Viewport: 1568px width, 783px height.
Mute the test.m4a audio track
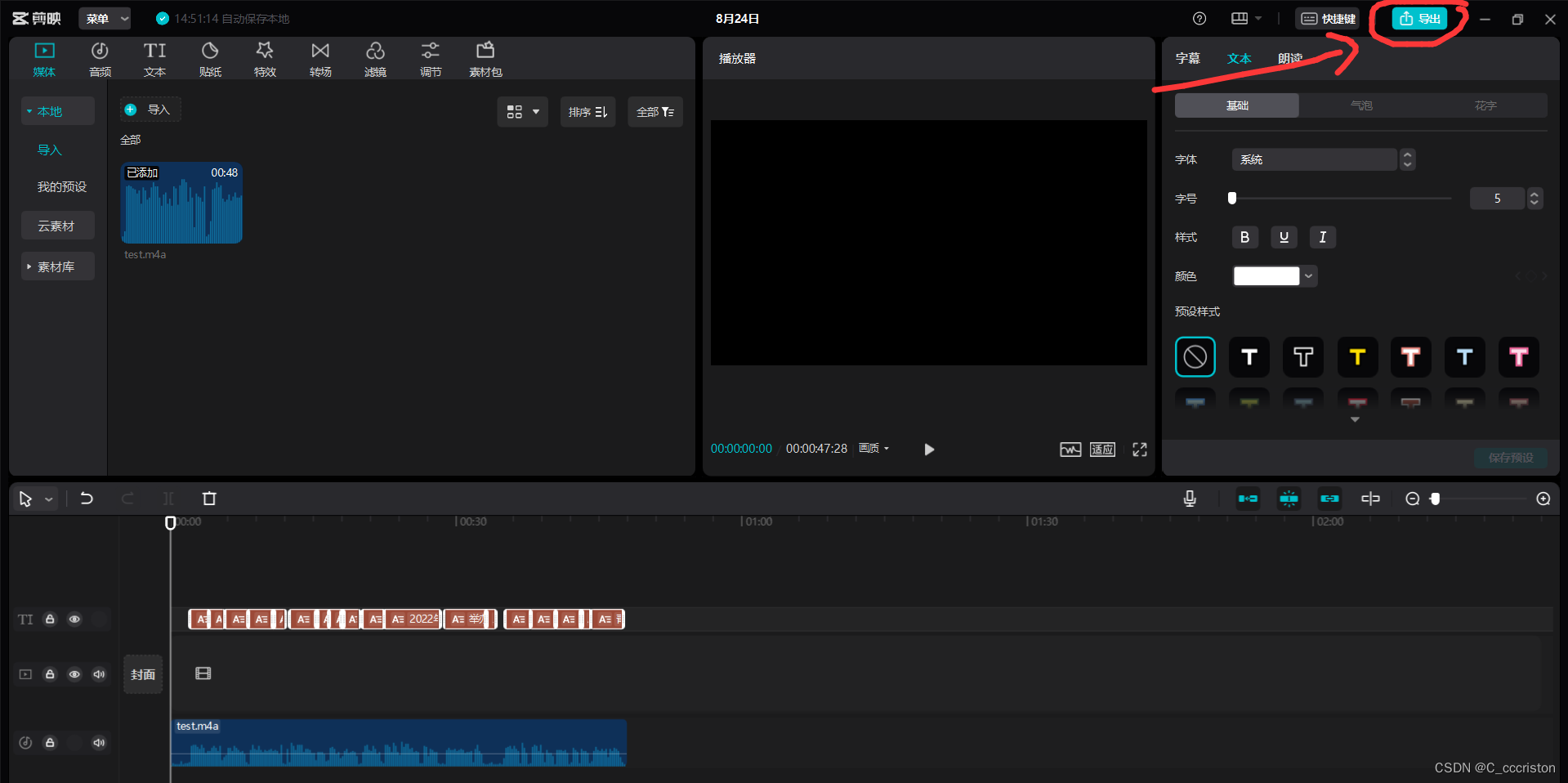point(99,743)
